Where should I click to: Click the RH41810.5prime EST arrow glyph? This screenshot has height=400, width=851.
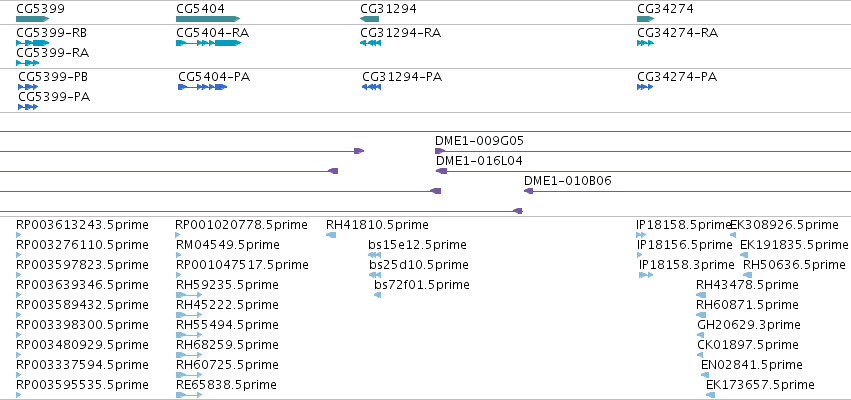click(331, 235)
